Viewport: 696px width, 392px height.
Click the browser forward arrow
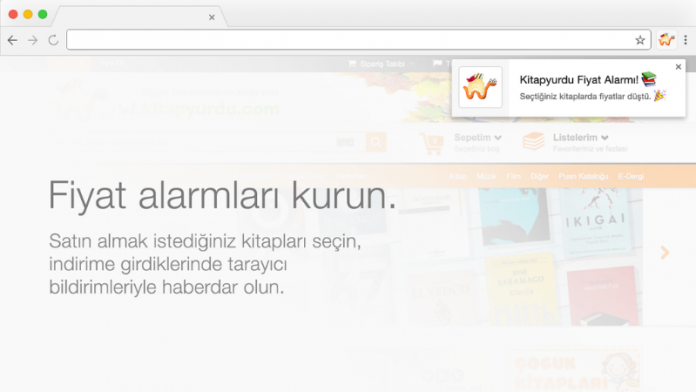[33, 40]
